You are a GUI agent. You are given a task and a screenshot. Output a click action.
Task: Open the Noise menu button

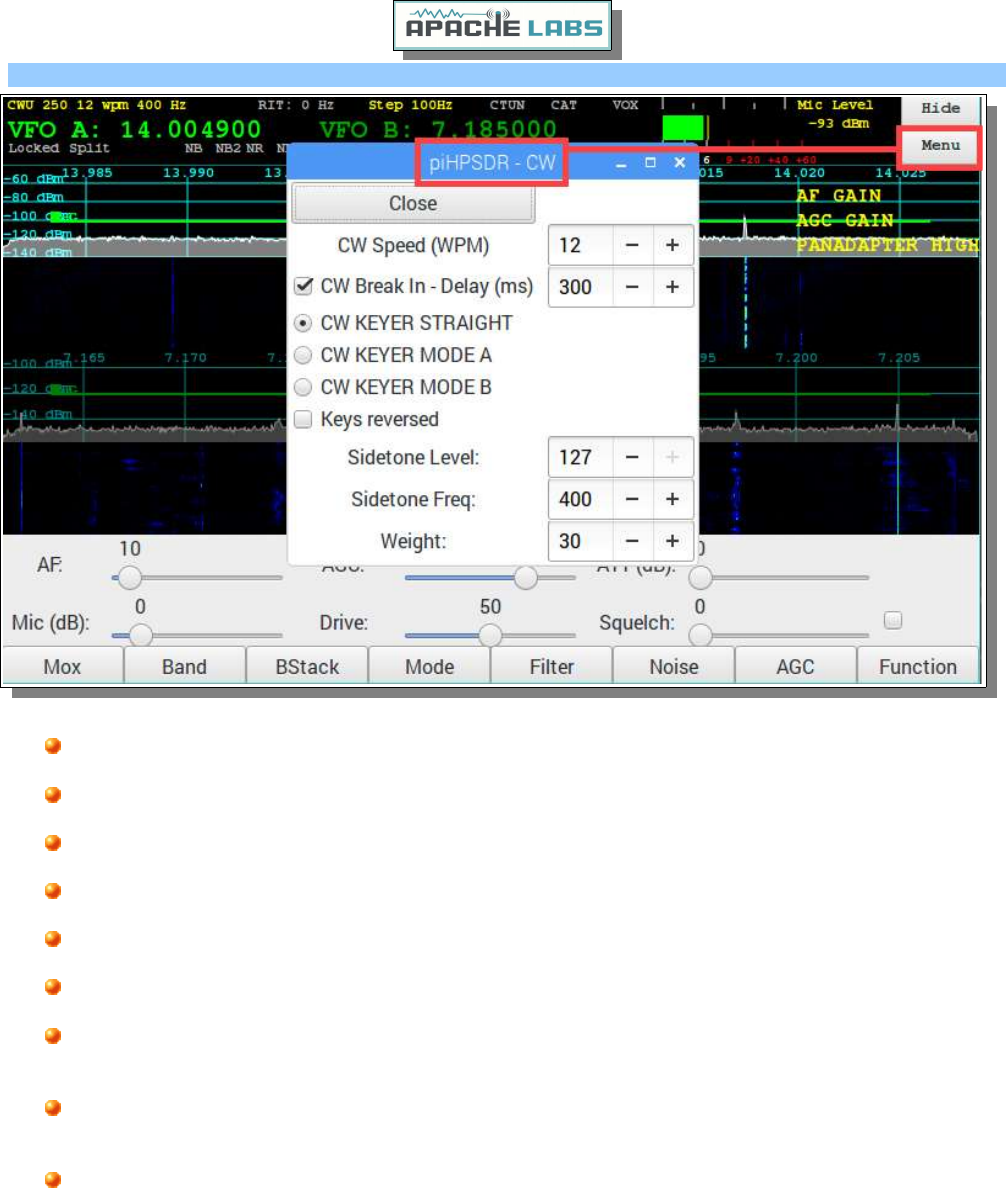click(x=673, y=667)
